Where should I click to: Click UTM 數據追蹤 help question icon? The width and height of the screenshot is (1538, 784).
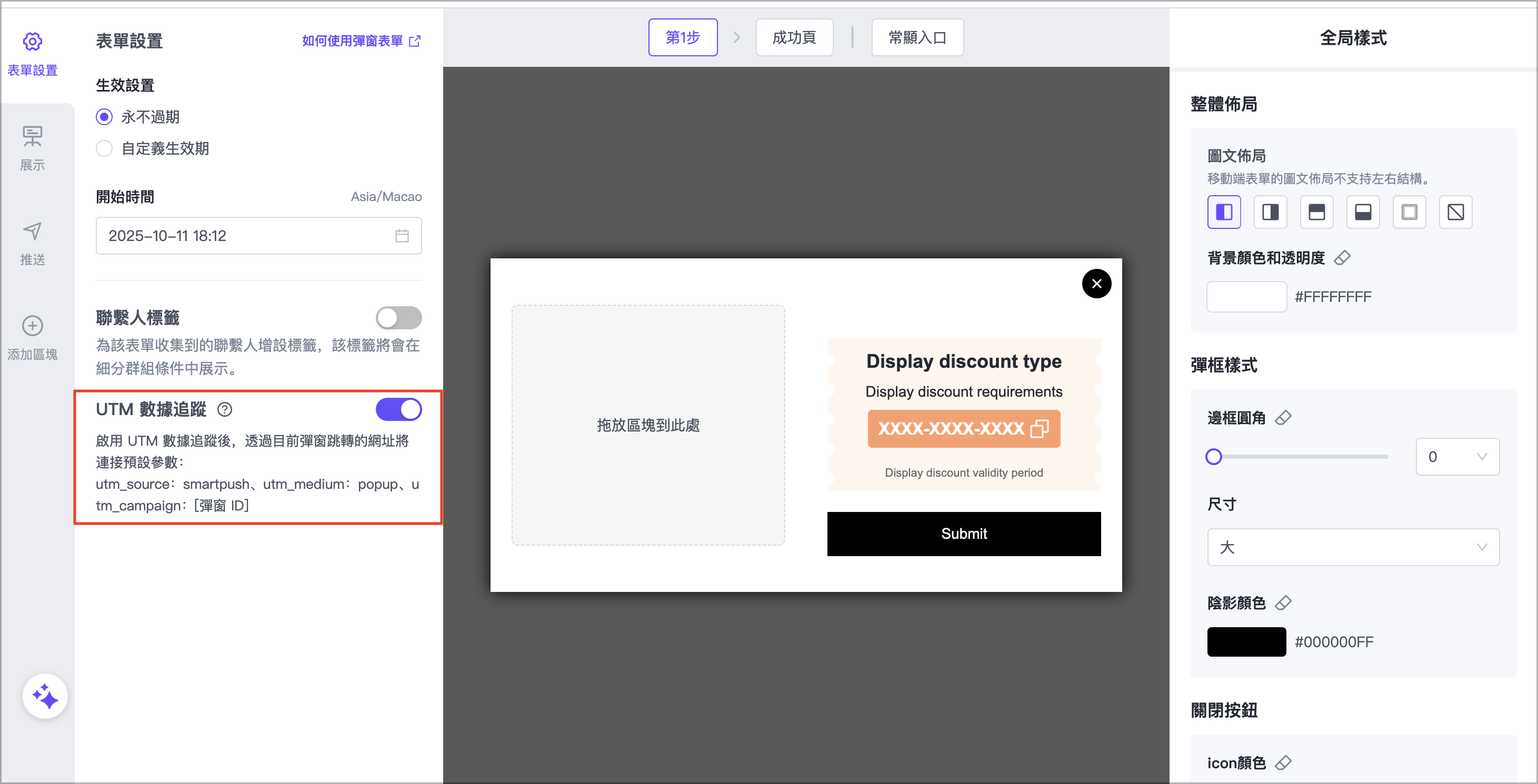(x=225, y=409)
